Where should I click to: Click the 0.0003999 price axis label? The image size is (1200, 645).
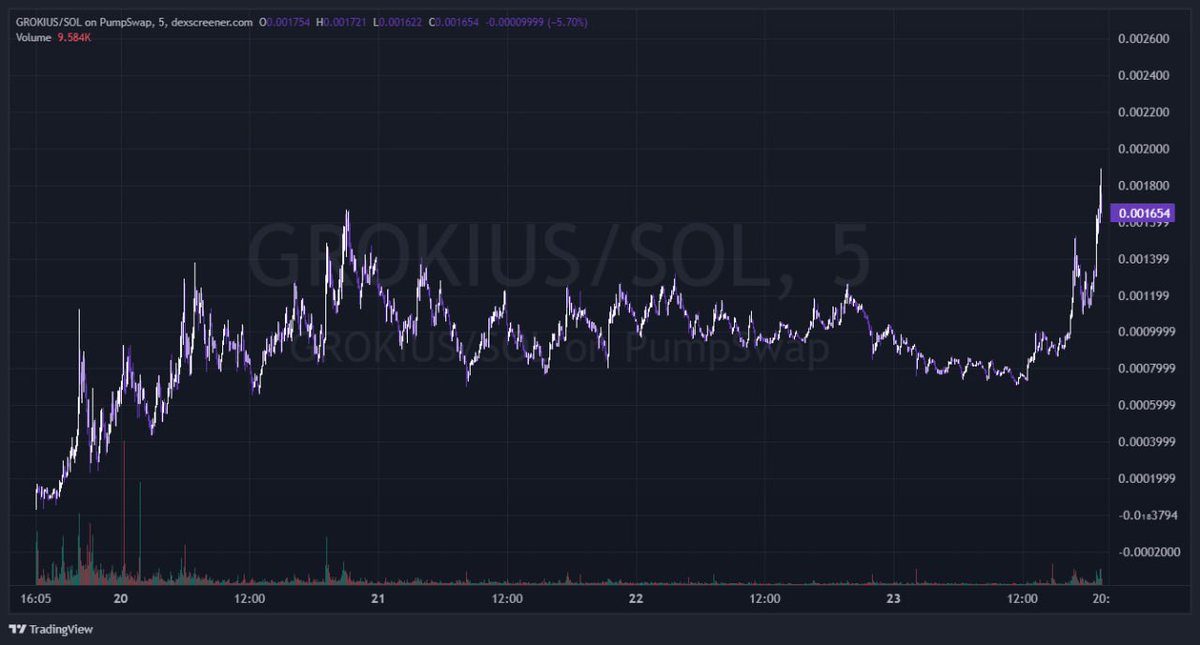1146,442
